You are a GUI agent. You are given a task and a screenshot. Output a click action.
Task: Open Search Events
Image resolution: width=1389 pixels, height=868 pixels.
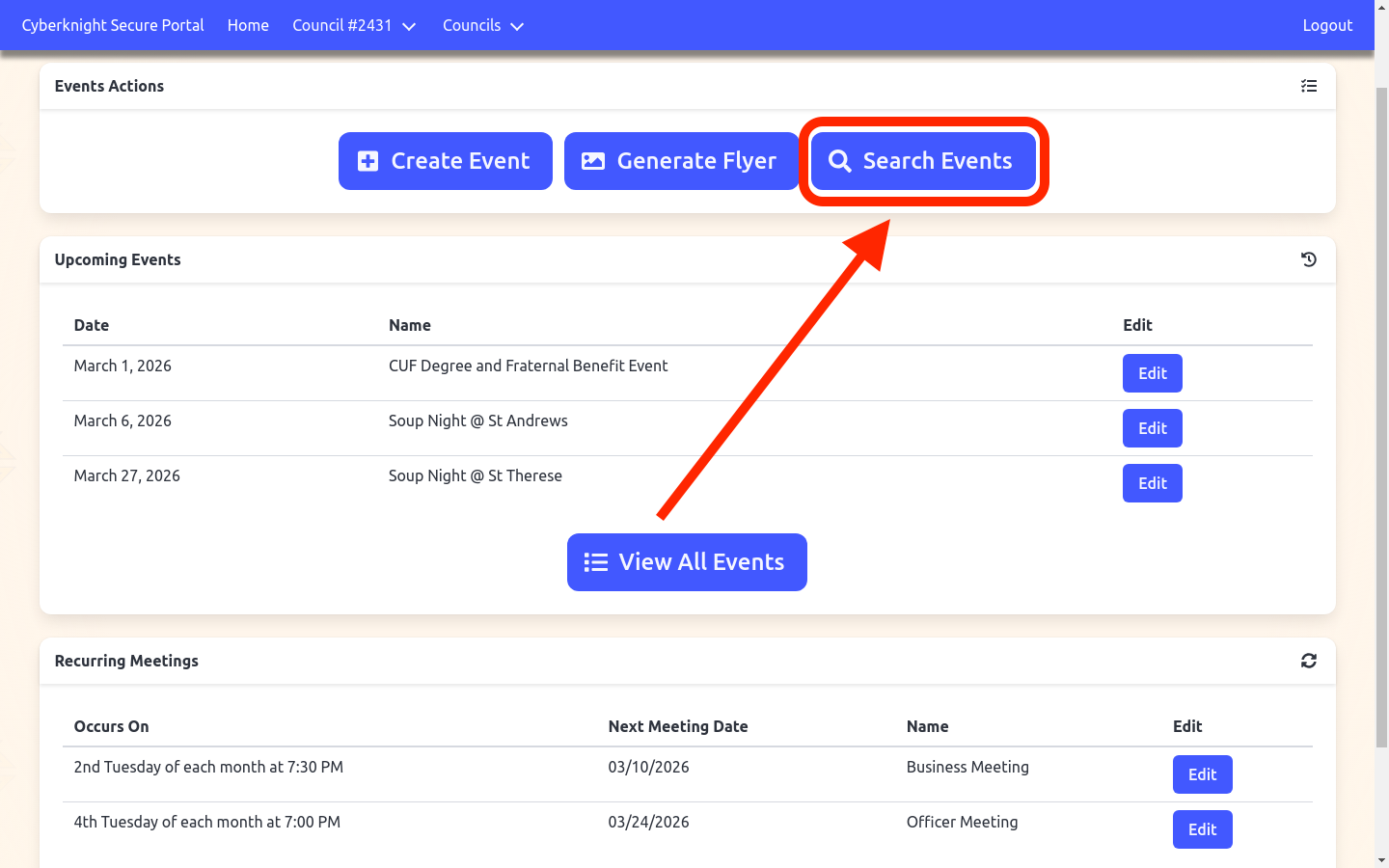[923, 161]
